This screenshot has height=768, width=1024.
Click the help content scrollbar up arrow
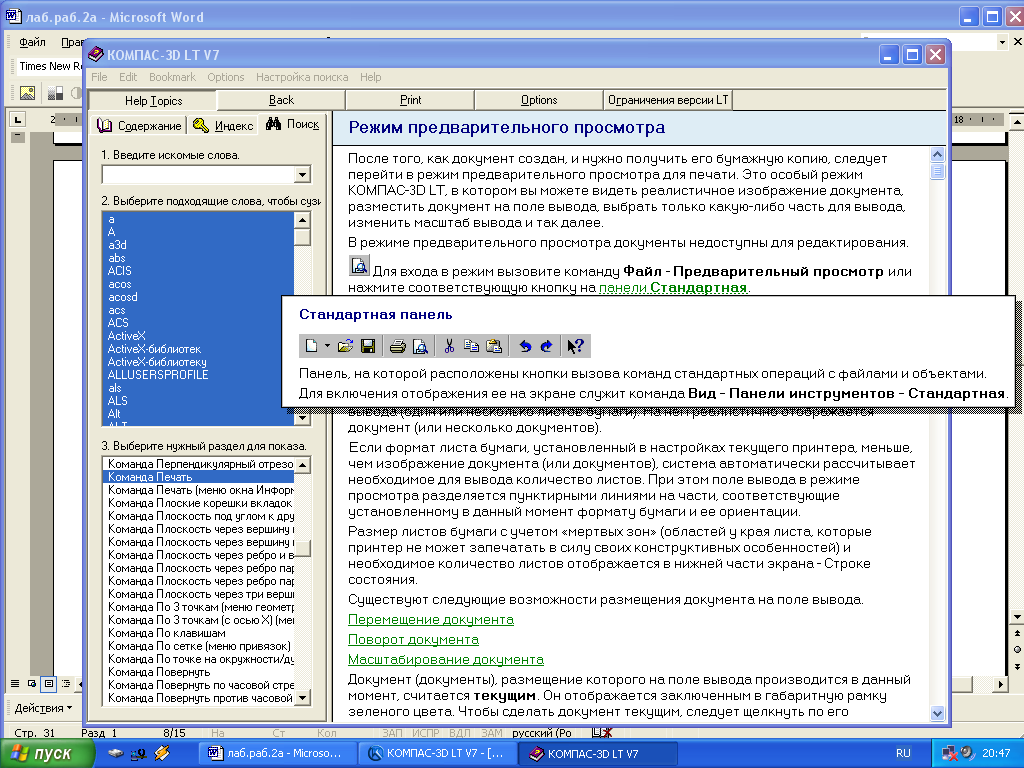pyautogui.click(x=937, y=155)
